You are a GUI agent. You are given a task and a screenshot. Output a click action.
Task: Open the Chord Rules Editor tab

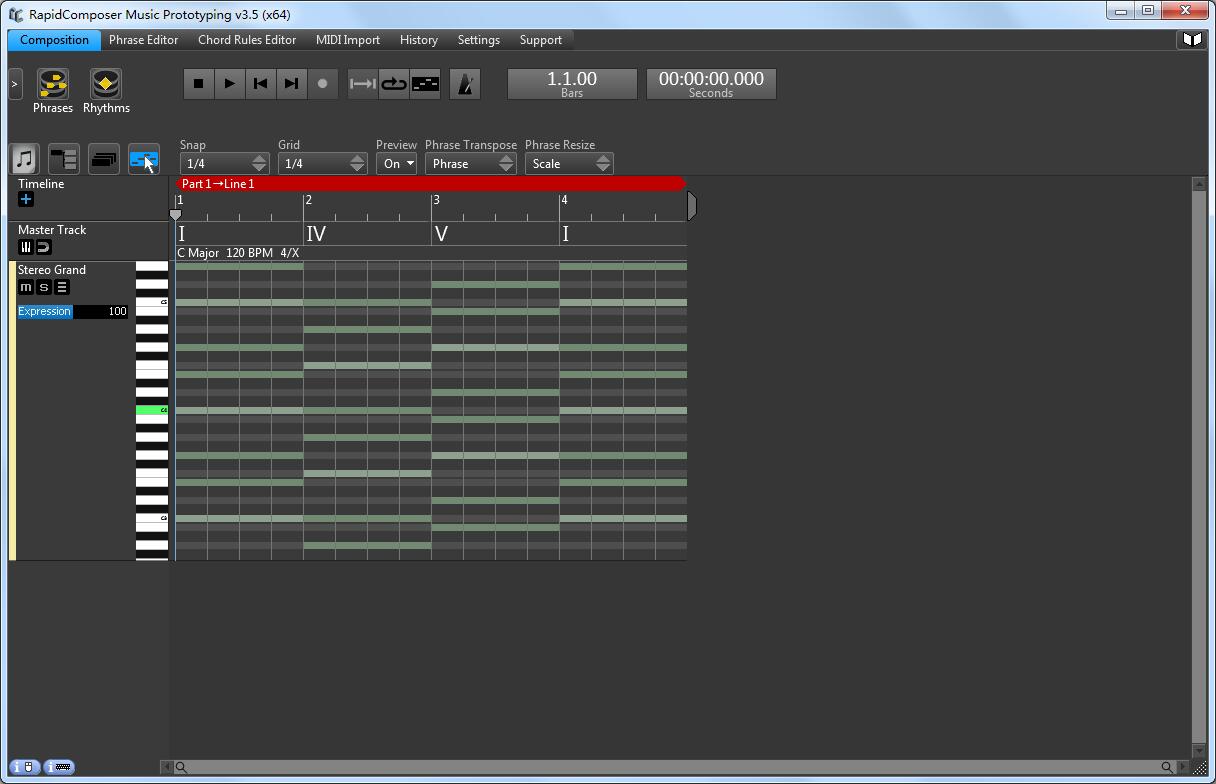click(247, 40)
